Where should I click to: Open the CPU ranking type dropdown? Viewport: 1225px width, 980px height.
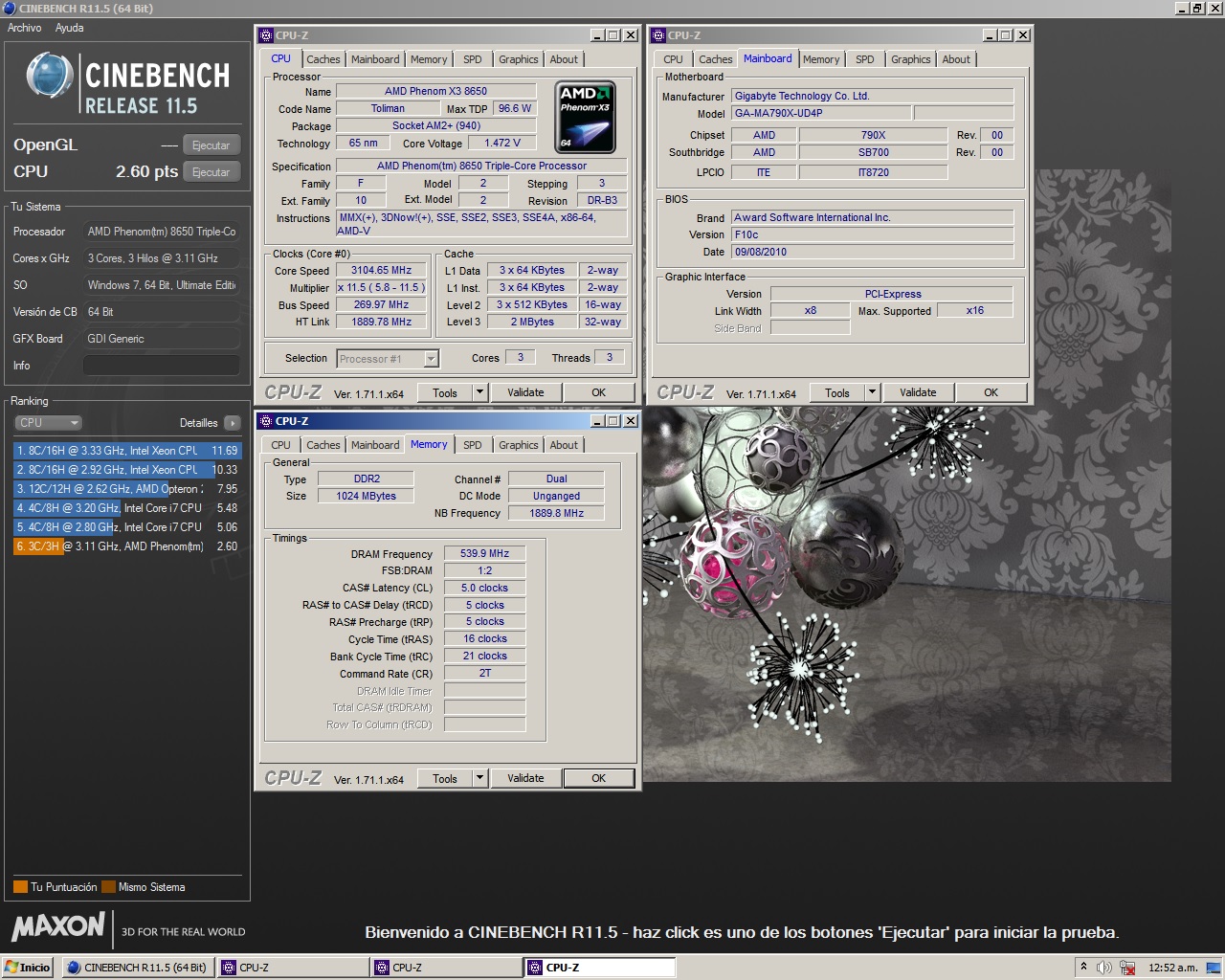48,423
